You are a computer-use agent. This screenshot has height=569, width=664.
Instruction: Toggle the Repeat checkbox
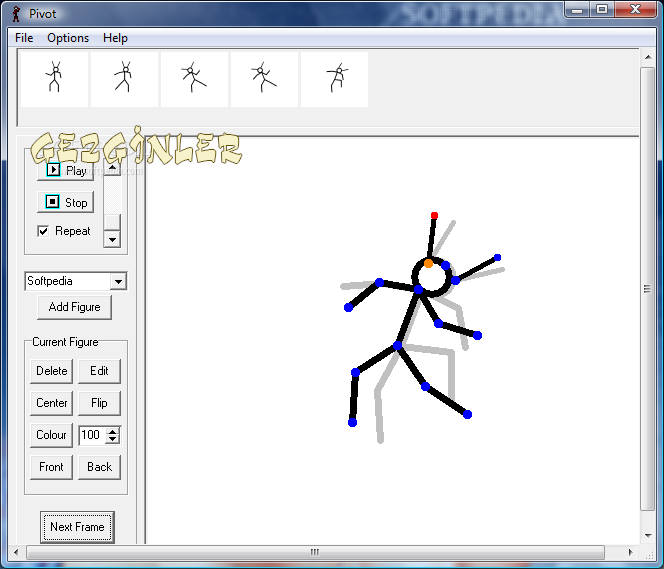click(x=43, y=231)
